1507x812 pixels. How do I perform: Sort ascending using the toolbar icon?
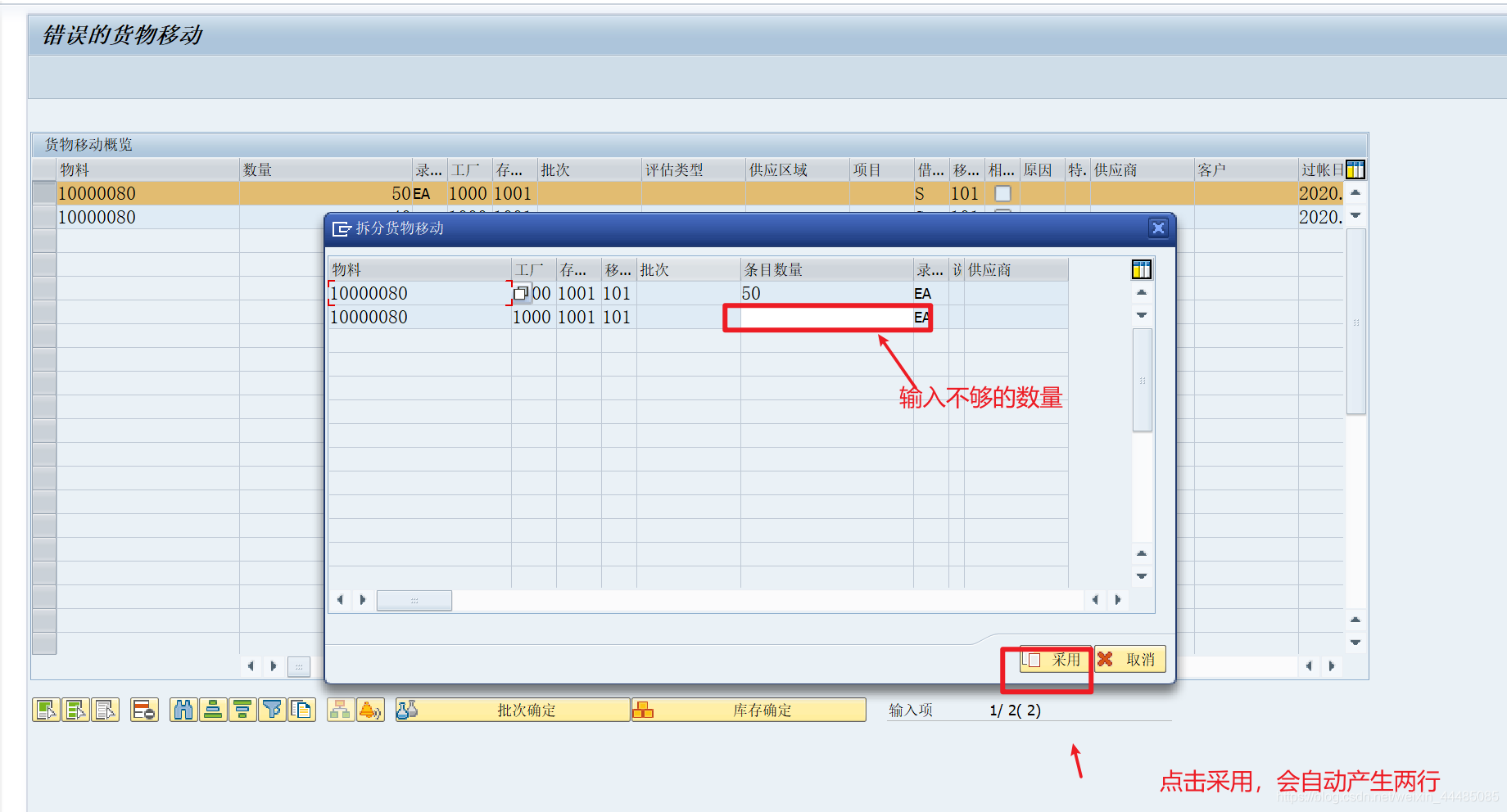[213, 710]
